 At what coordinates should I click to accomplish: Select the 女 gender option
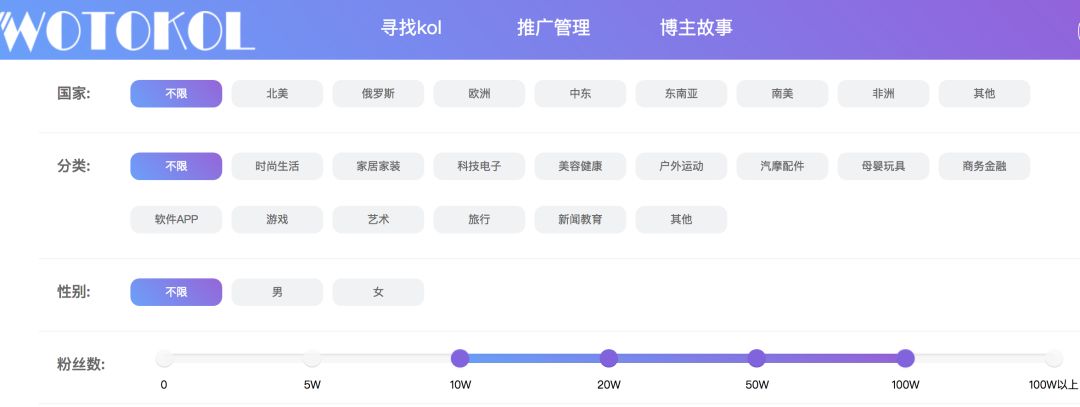pos(378,292)
